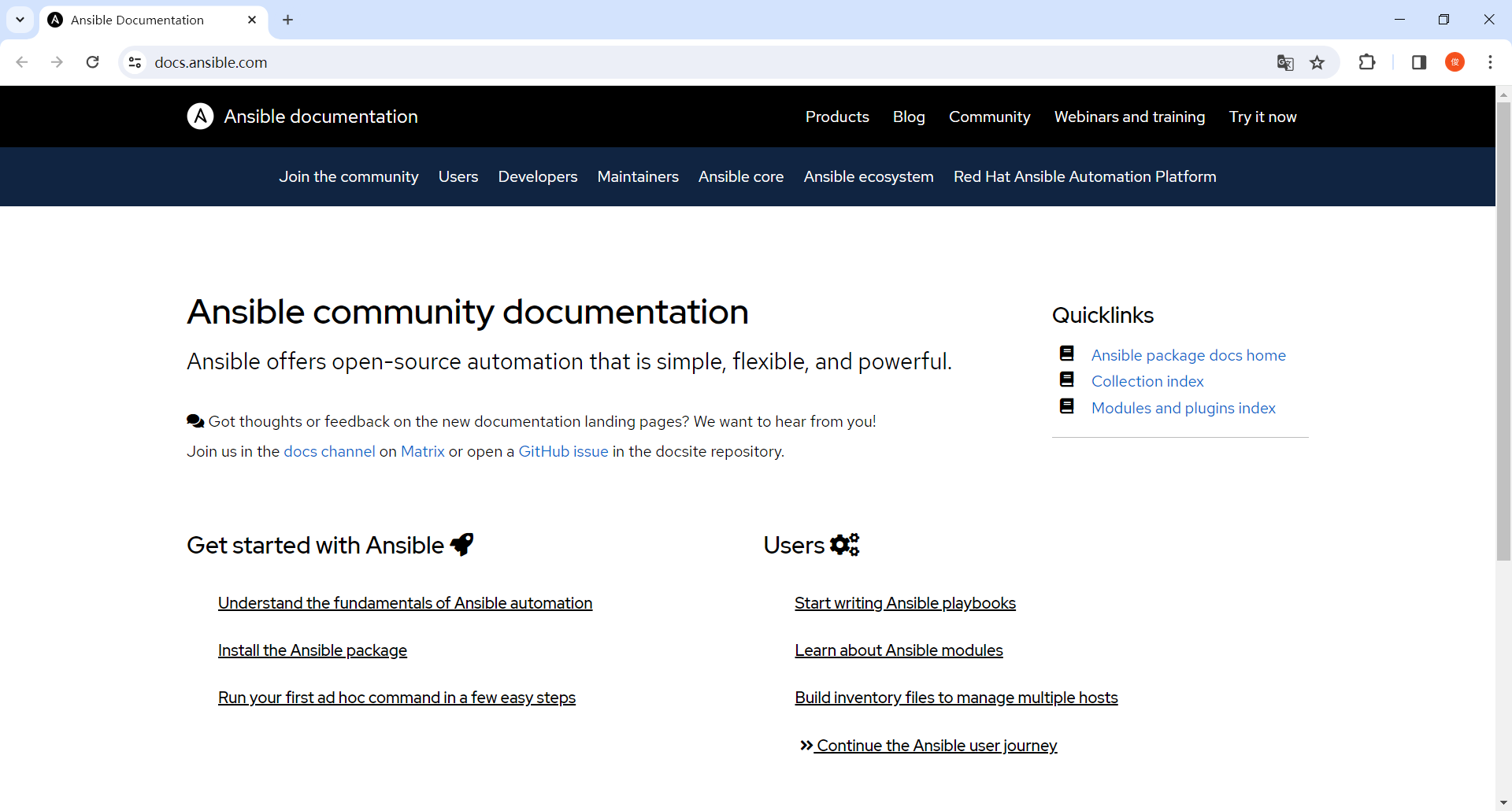Screen dimensions: 1512x811
Task: Open the GitHub issue link
Action: click(563, 451)
